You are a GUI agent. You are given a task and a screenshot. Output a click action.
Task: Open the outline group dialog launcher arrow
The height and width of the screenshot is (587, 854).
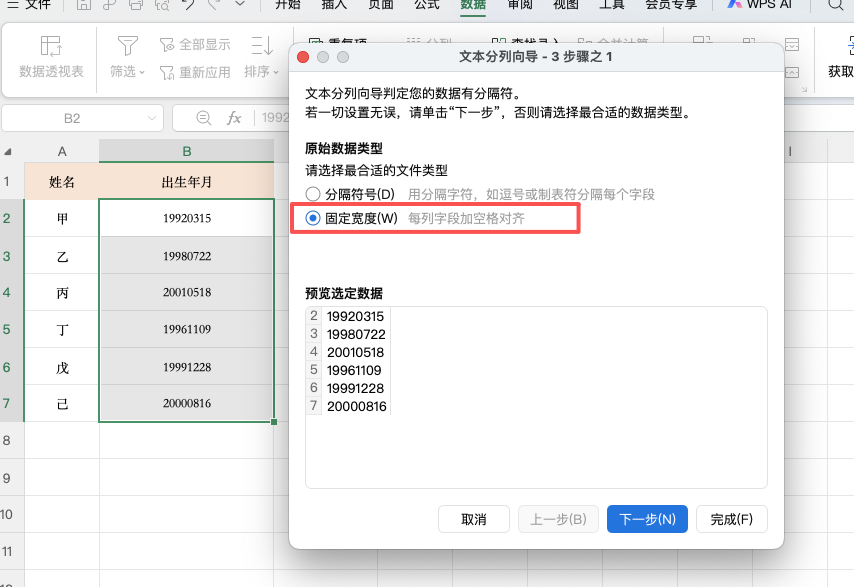(x=804, y=89)
